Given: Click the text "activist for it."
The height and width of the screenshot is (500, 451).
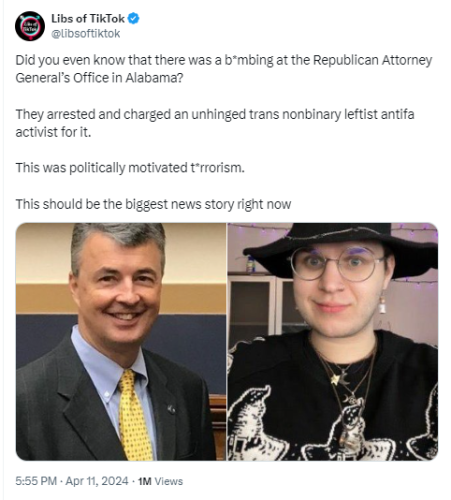Looking at the screenshot, I should point(53,132).
